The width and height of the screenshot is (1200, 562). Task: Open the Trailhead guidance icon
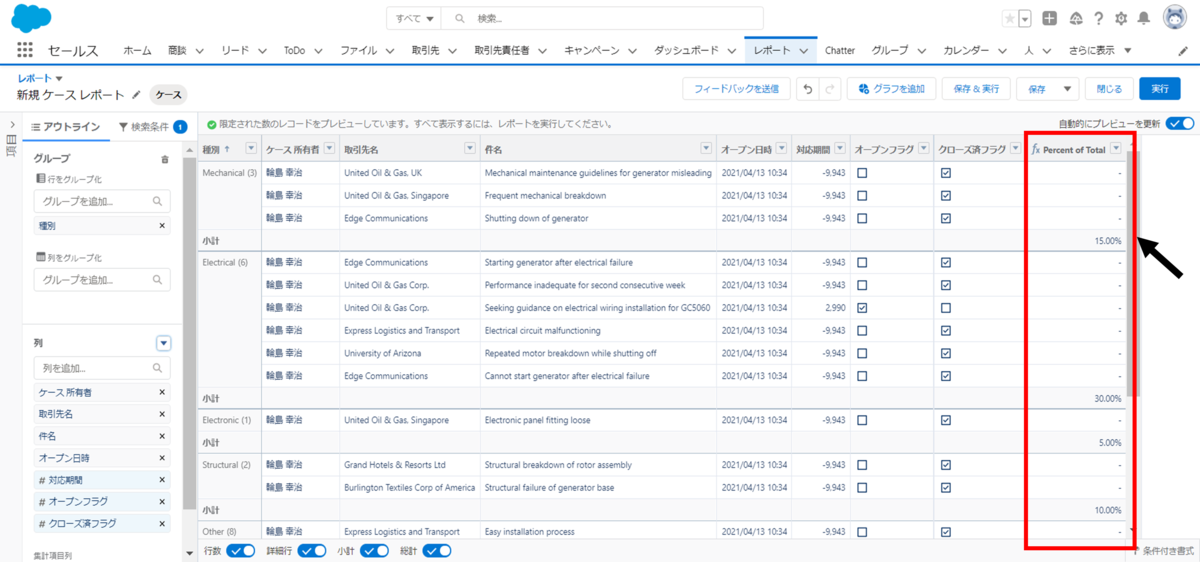[x=1076, y=18]
